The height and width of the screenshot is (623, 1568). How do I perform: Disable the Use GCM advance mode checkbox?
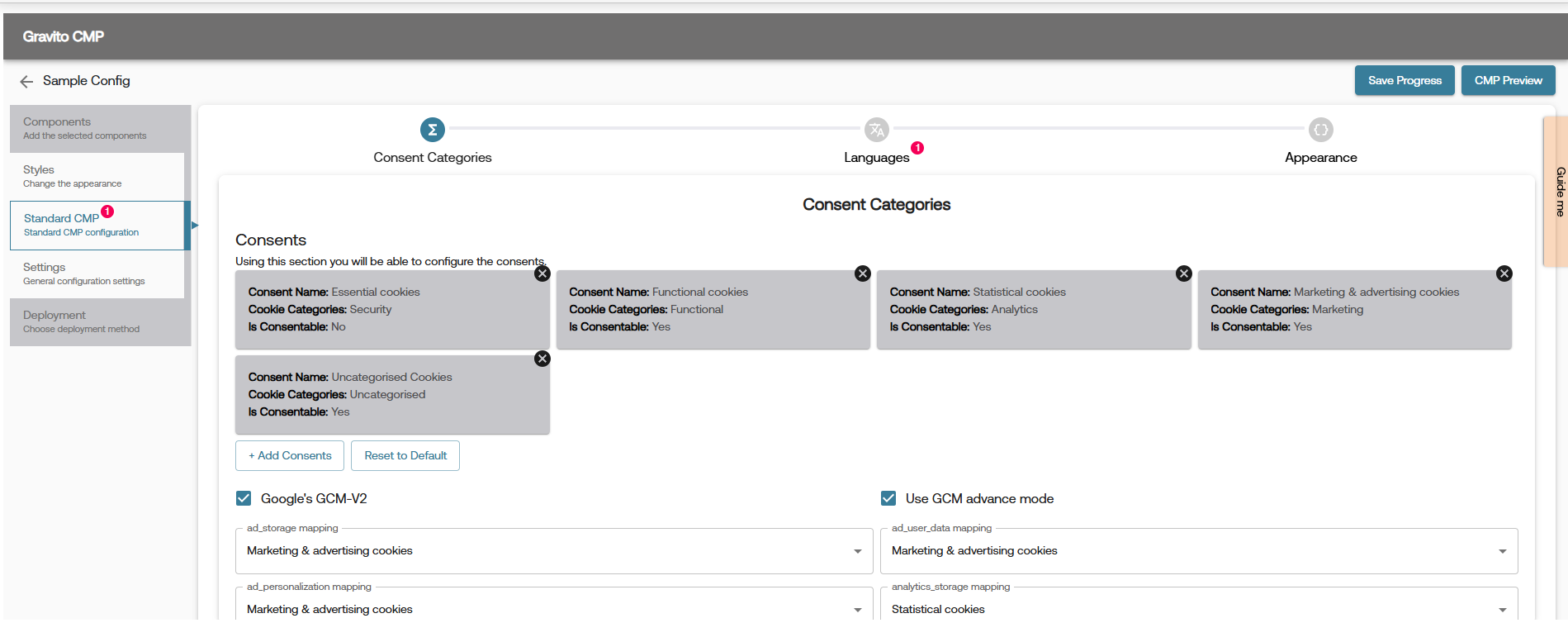pyautogui.click(x=888, y=498)
